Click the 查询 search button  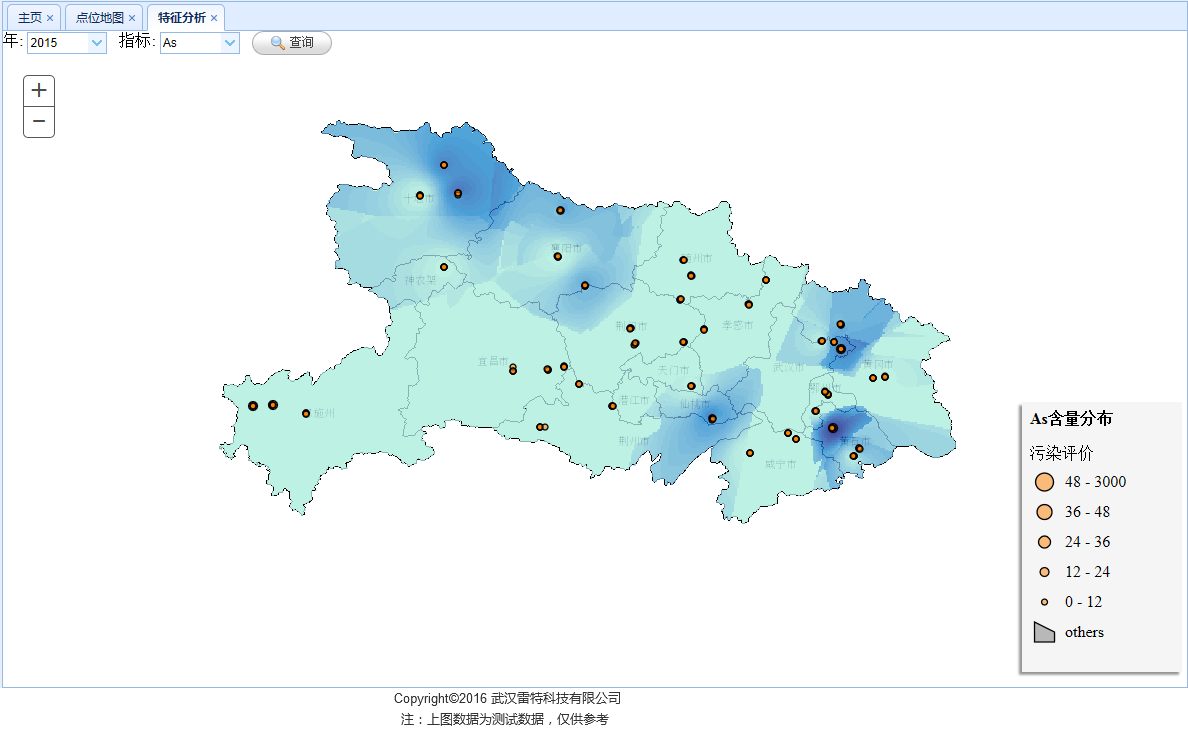point(291,43)
